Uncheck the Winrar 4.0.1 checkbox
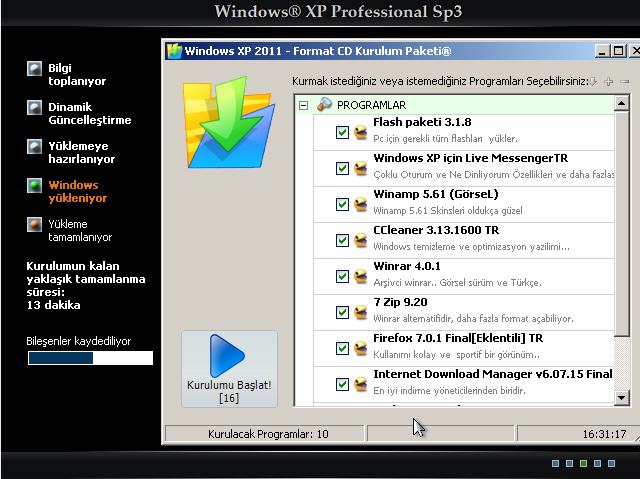This screenshot has width=640, height=479. [x=342, y=276]
